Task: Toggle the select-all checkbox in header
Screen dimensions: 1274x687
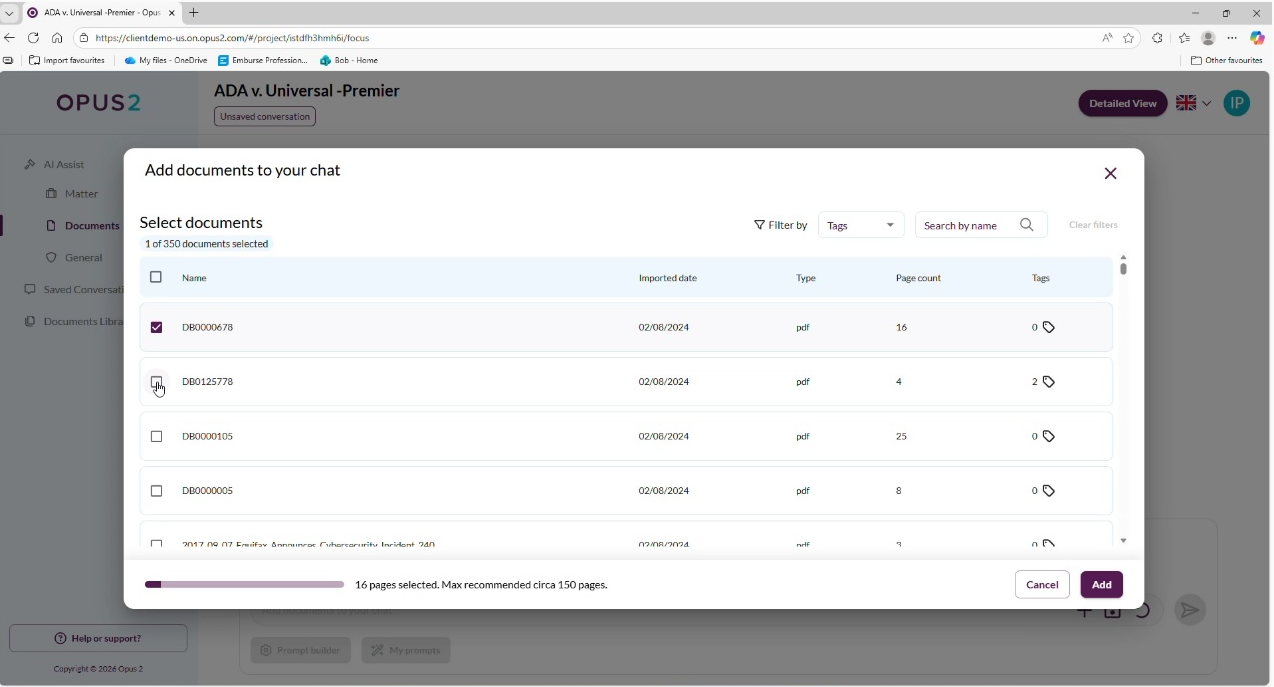Action: [156, 277]
